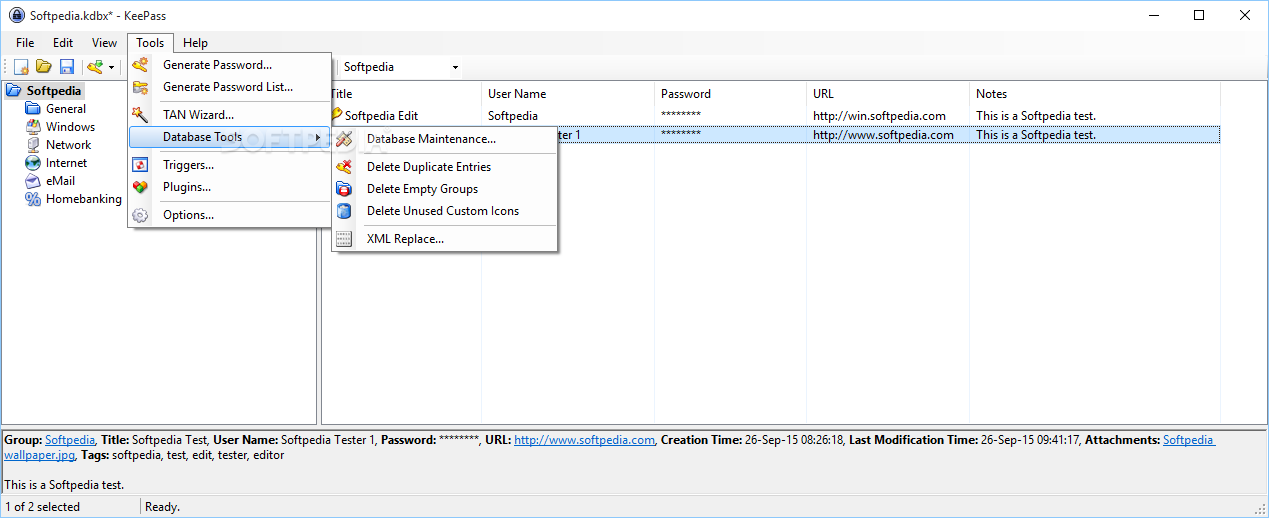Click the Softpedia user name cell
Viewport: 1269px width, 518px height.
point(513,116)
